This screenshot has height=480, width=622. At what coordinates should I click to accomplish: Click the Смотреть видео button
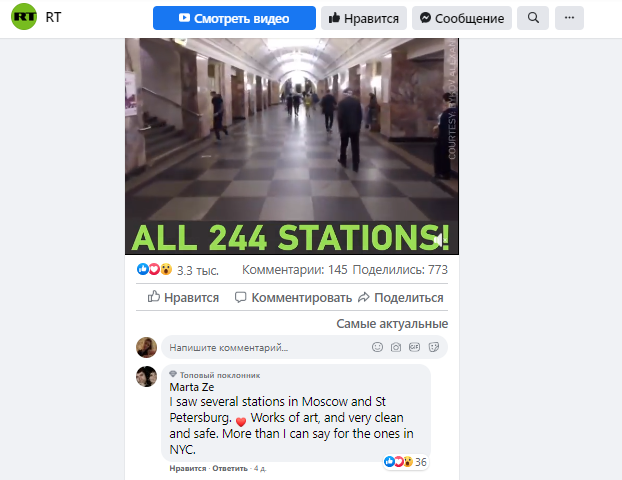click(x=234, y=18)
